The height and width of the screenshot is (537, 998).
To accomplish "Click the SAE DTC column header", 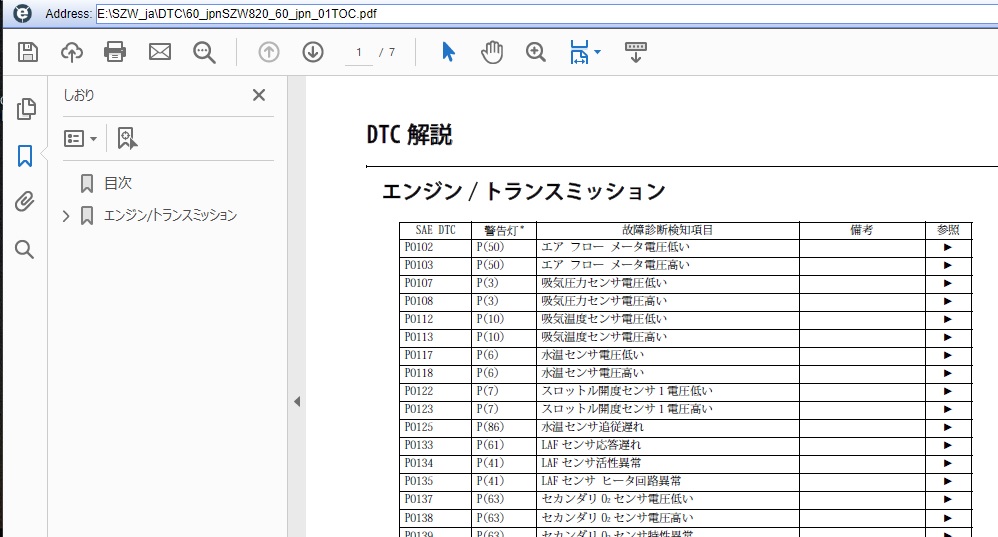I will point(435,230).
